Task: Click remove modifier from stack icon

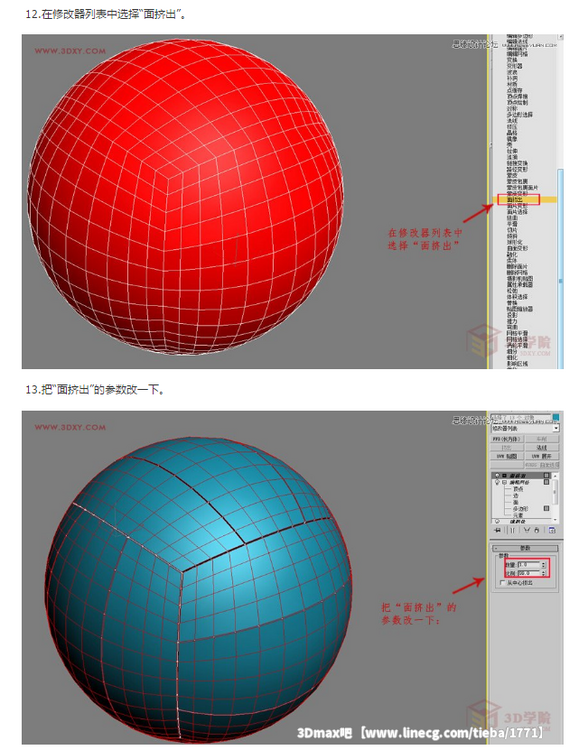Action: click(x=536, y=530)
